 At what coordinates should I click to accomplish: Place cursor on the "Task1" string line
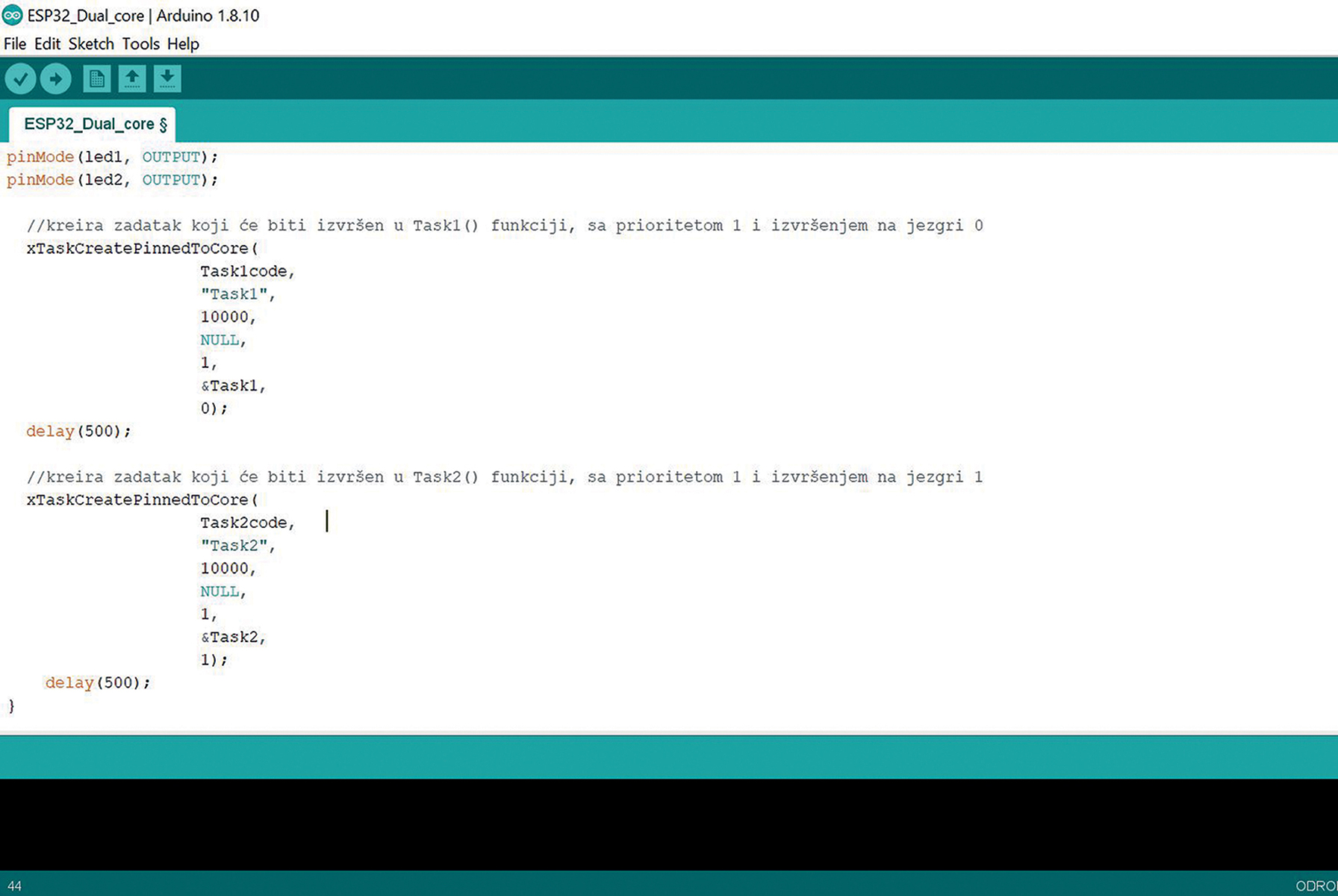[x=237, y=294]
